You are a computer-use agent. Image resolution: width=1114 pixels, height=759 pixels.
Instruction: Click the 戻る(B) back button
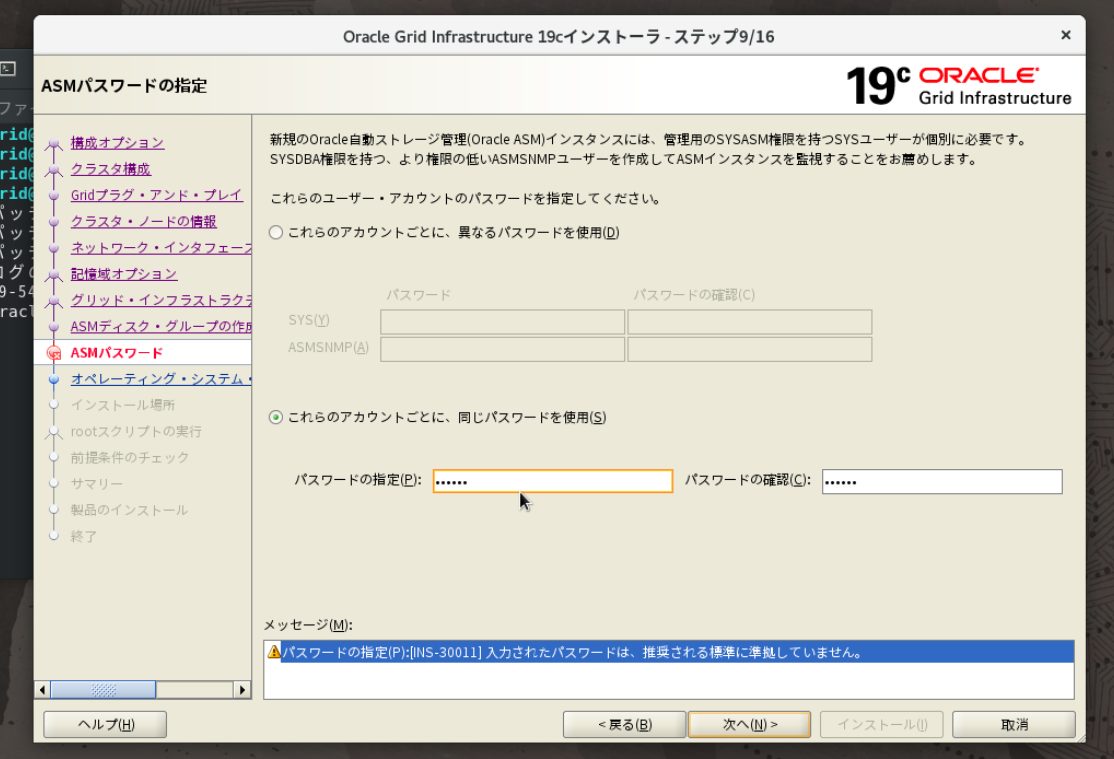tap(624, 724)
